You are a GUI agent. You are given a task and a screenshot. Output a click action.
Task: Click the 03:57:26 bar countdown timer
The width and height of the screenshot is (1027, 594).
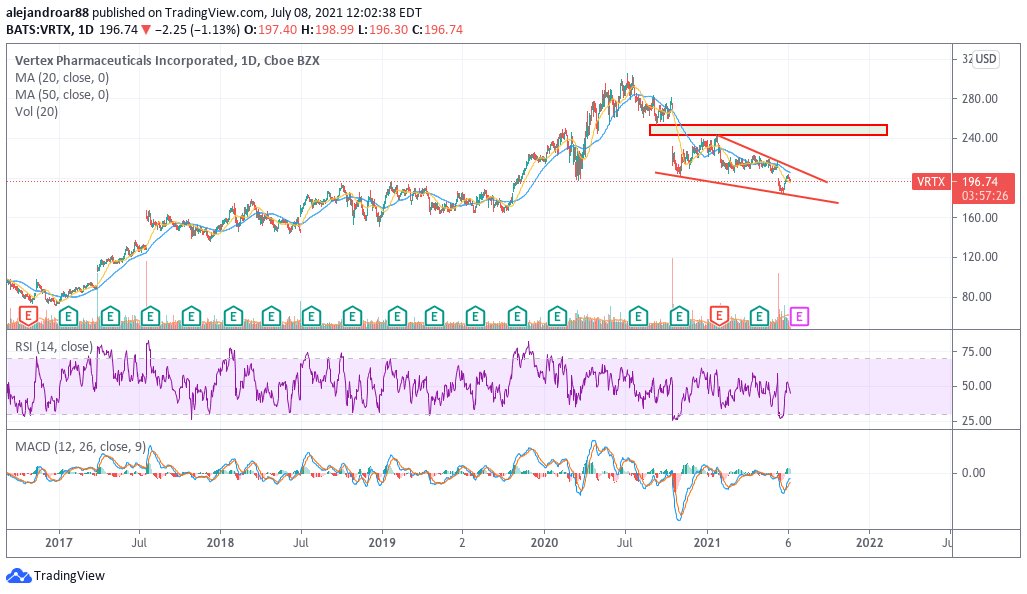(984, 195)
